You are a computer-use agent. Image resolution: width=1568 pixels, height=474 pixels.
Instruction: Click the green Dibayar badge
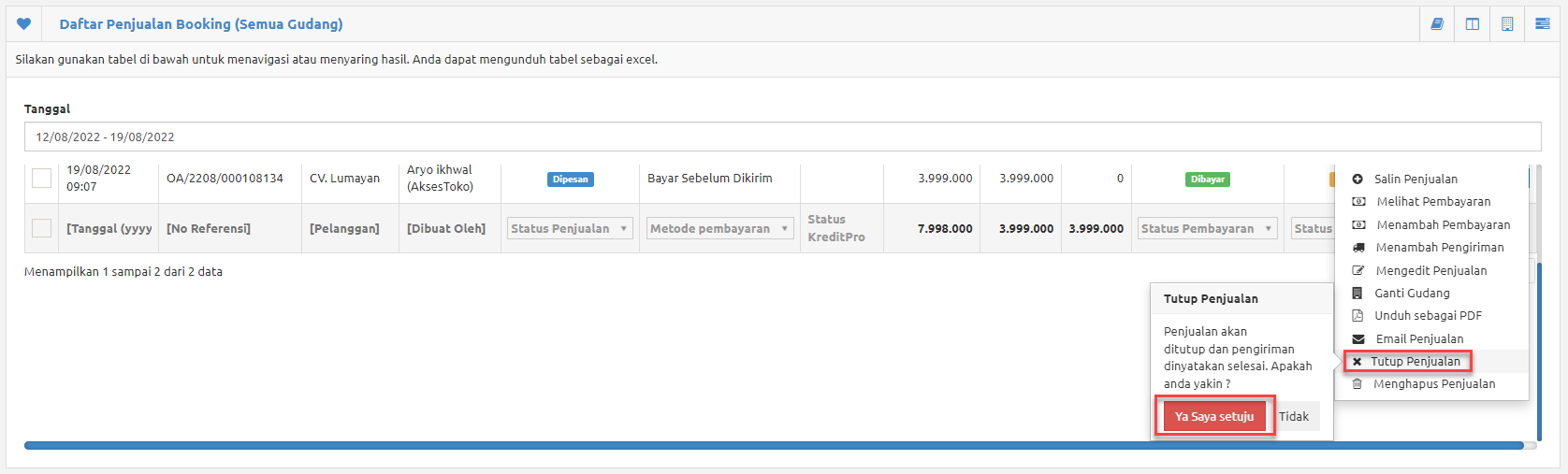(x=1208, y=180)
